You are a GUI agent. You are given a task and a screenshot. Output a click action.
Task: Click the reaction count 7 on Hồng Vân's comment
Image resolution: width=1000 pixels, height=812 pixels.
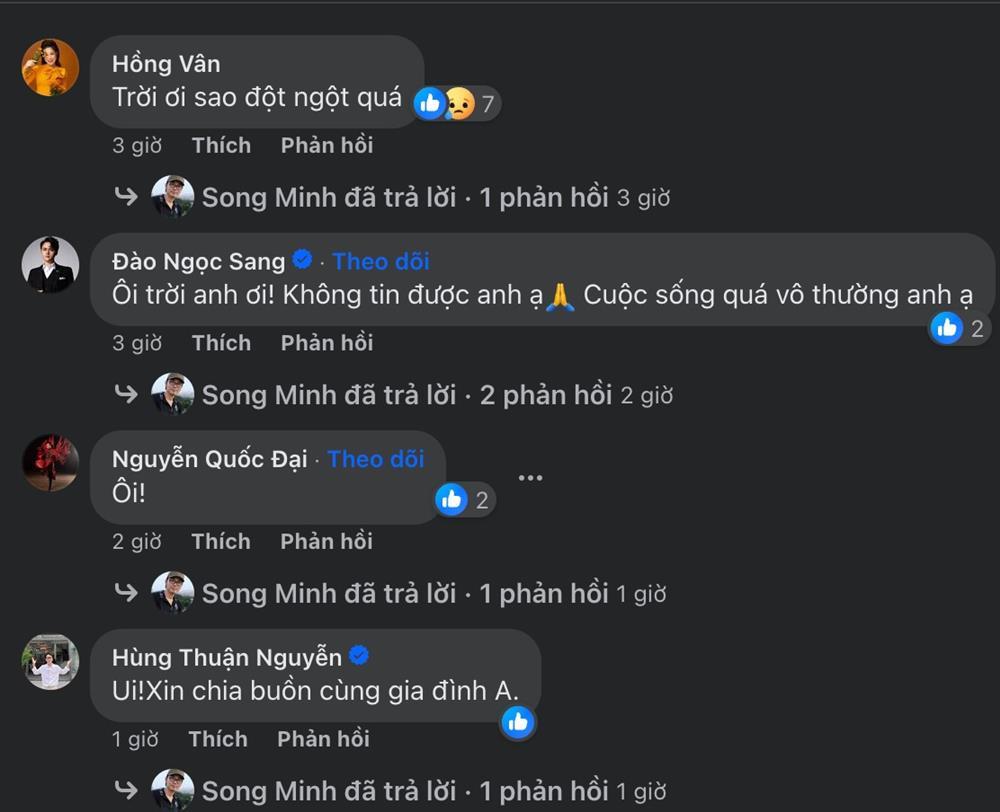[487, 103]
